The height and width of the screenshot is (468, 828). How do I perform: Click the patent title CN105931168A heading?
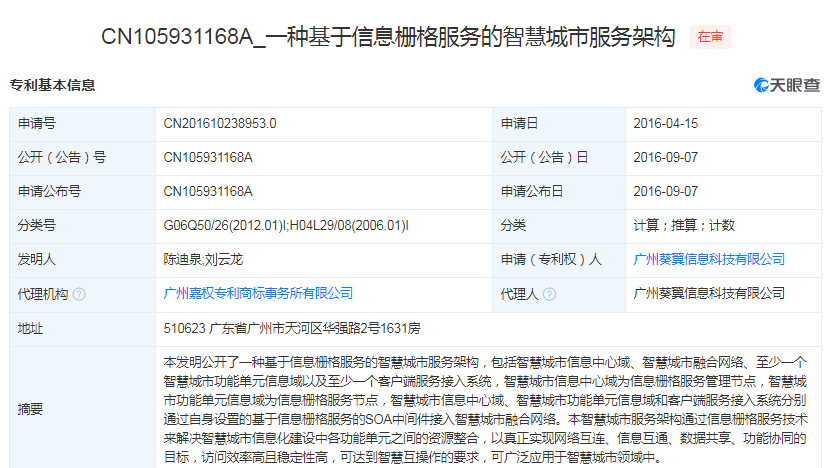(388, 37)
